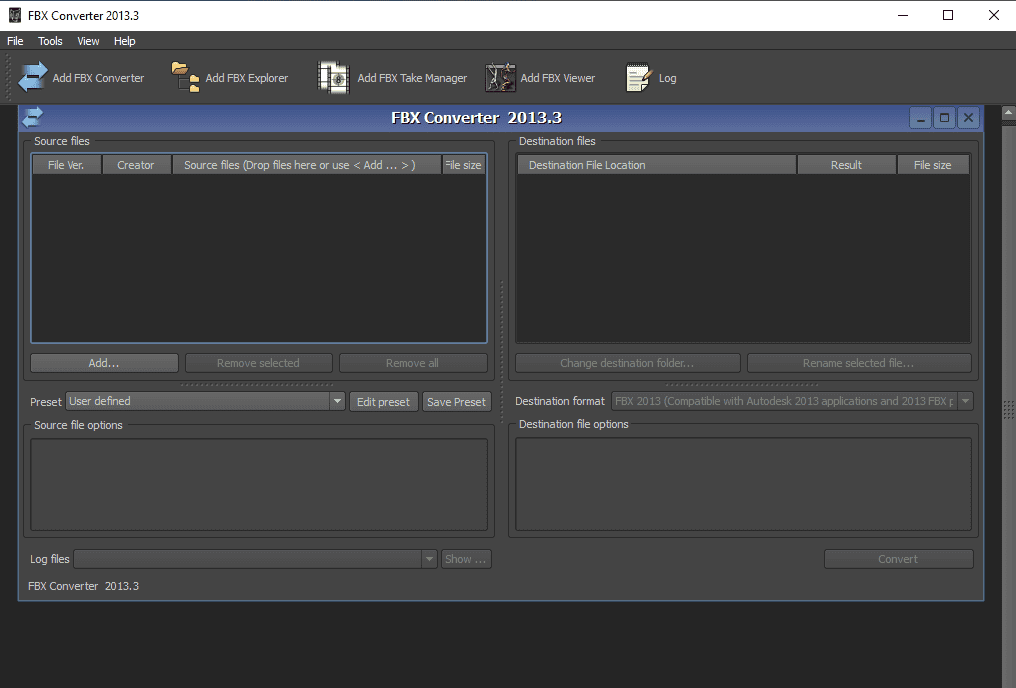
Task: Click Add to choose source files
Action: (x=103, y=362)
